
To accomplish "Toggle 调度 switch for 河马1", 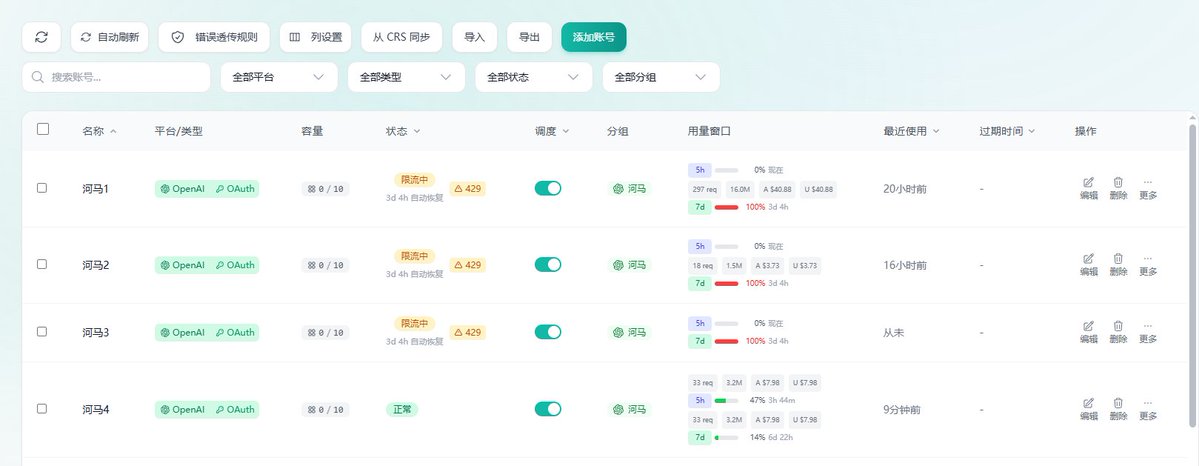I will [548, 188].
